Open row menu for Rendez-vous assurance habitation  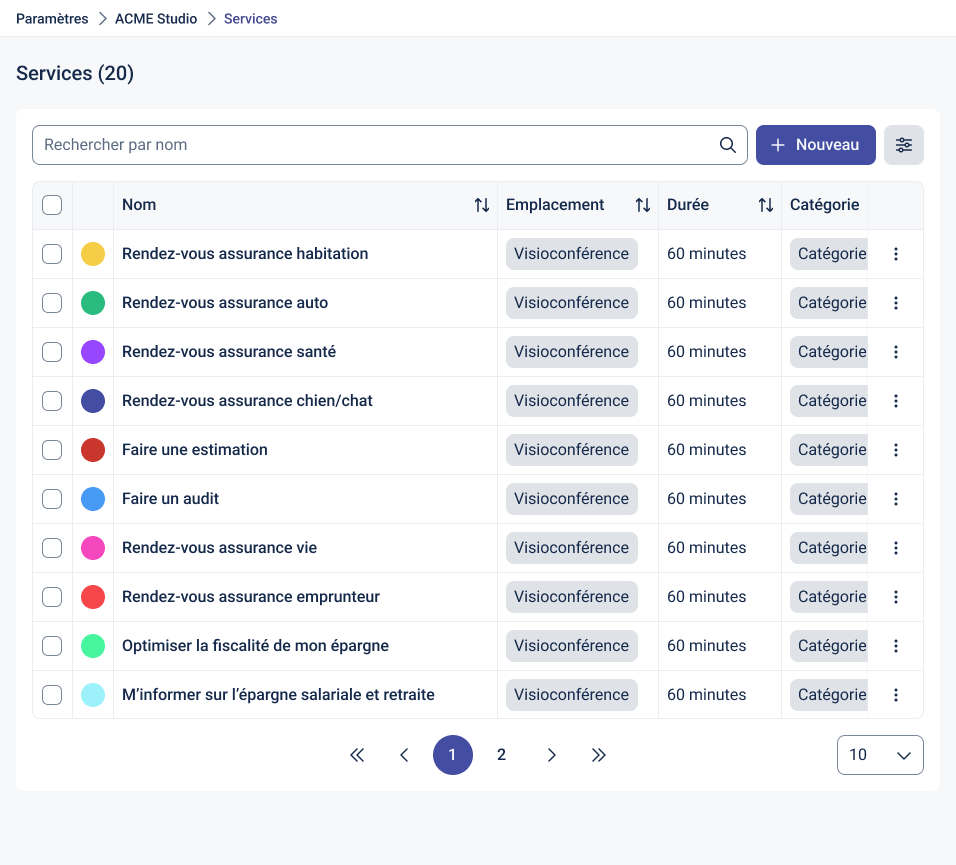tap(896, 254)
